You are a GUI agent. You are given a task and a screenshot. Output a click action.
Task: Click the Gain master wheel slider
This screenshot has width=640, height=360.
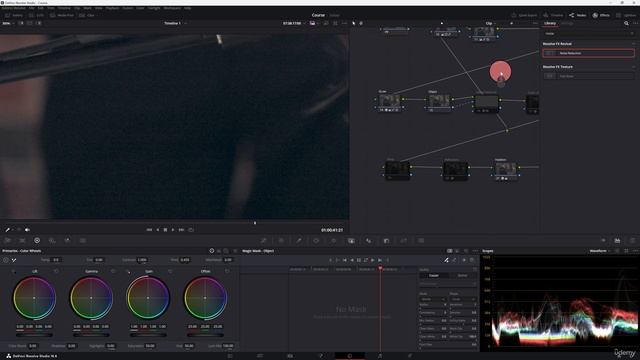[x=148, y=335]
